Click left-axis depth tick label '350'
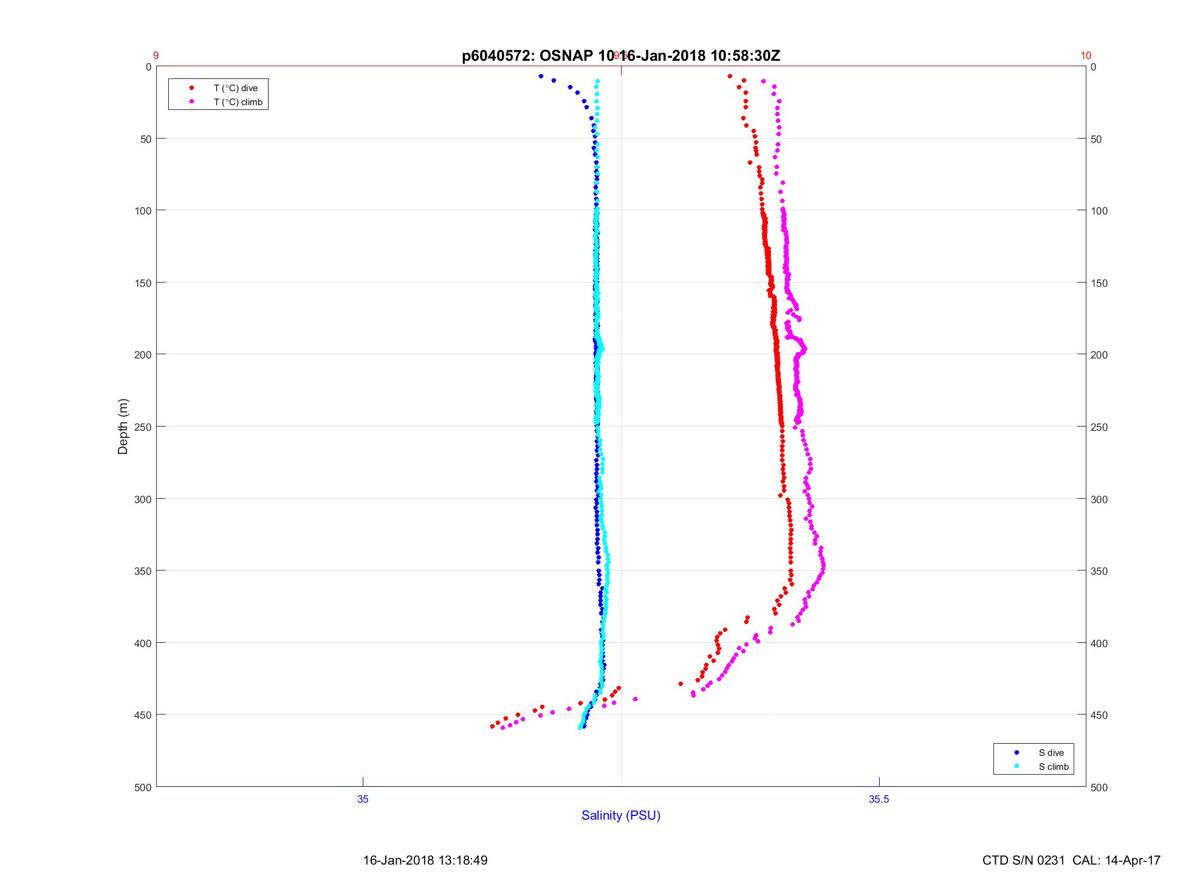The width and height of the screenshot is (1200, 885). click(141, 571)
